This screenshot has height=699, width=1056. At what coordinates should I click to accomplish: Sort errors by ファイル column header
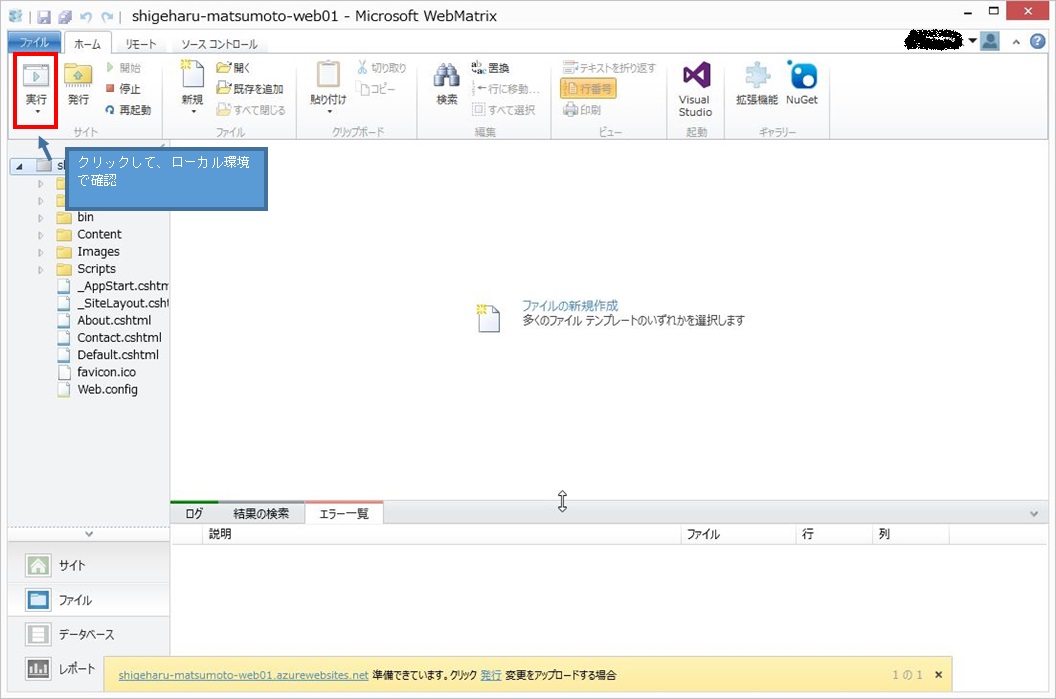[738, 534]
